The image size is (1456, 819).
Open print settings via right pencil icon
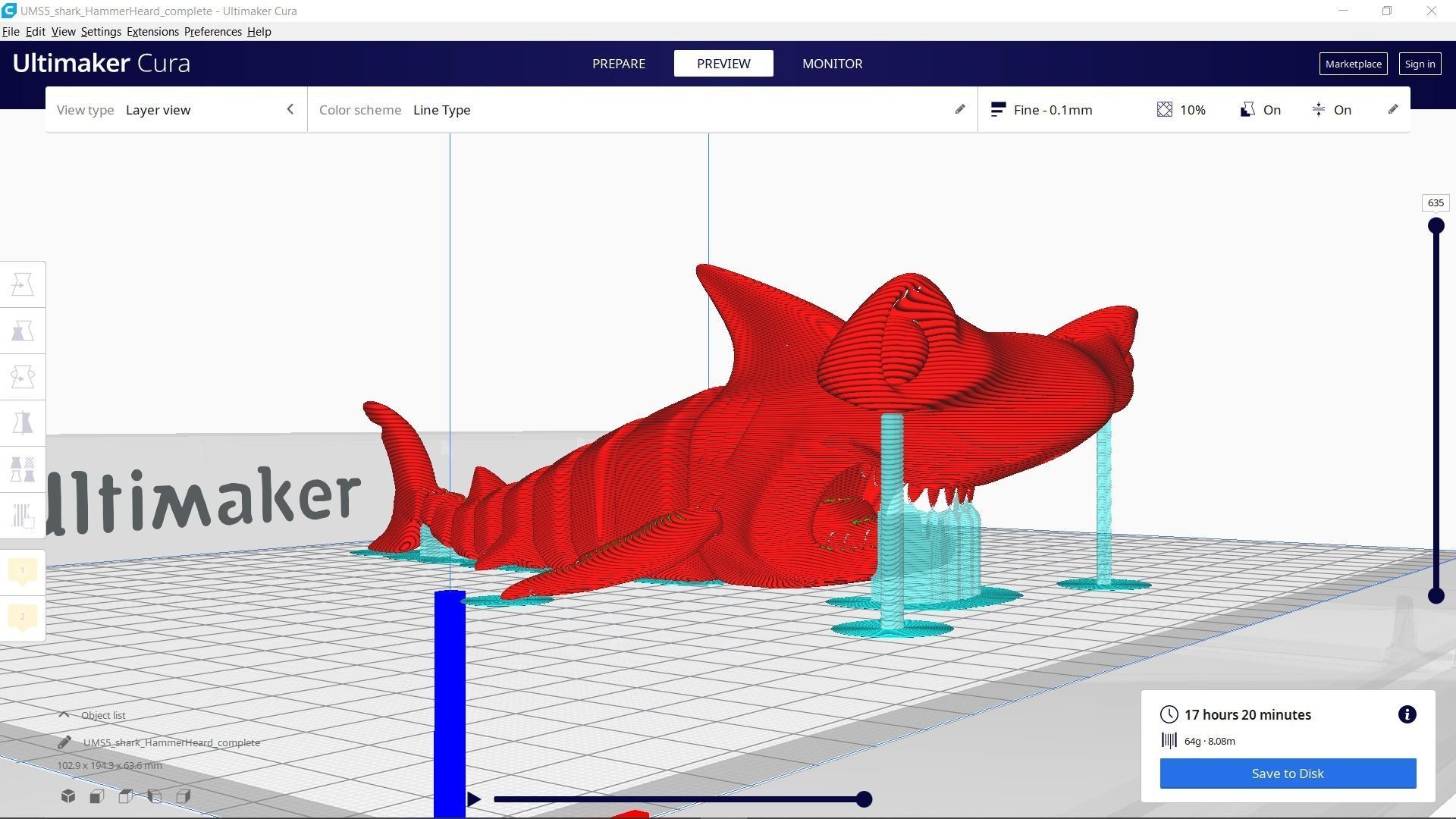click(1393, 109)
